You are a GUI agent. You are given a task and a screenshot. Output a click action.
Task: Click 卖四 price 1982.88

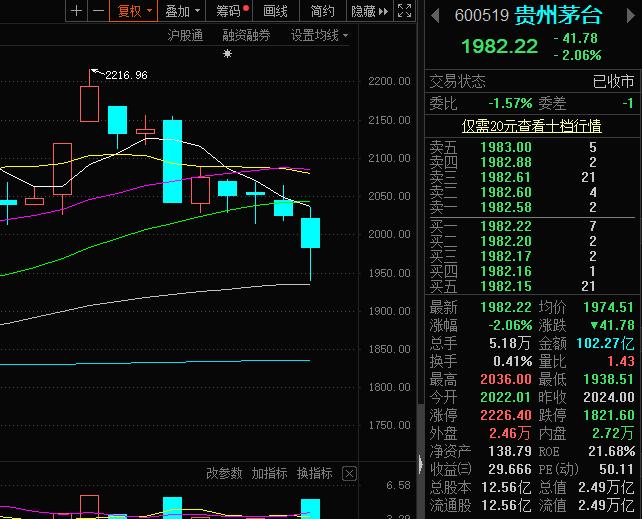point(506,162)
